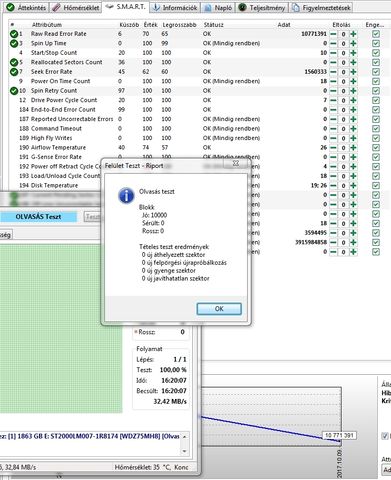Toggle enable checkbox for Spin Up Time
This screenshot has height=480, width=391.
[376, 43]
